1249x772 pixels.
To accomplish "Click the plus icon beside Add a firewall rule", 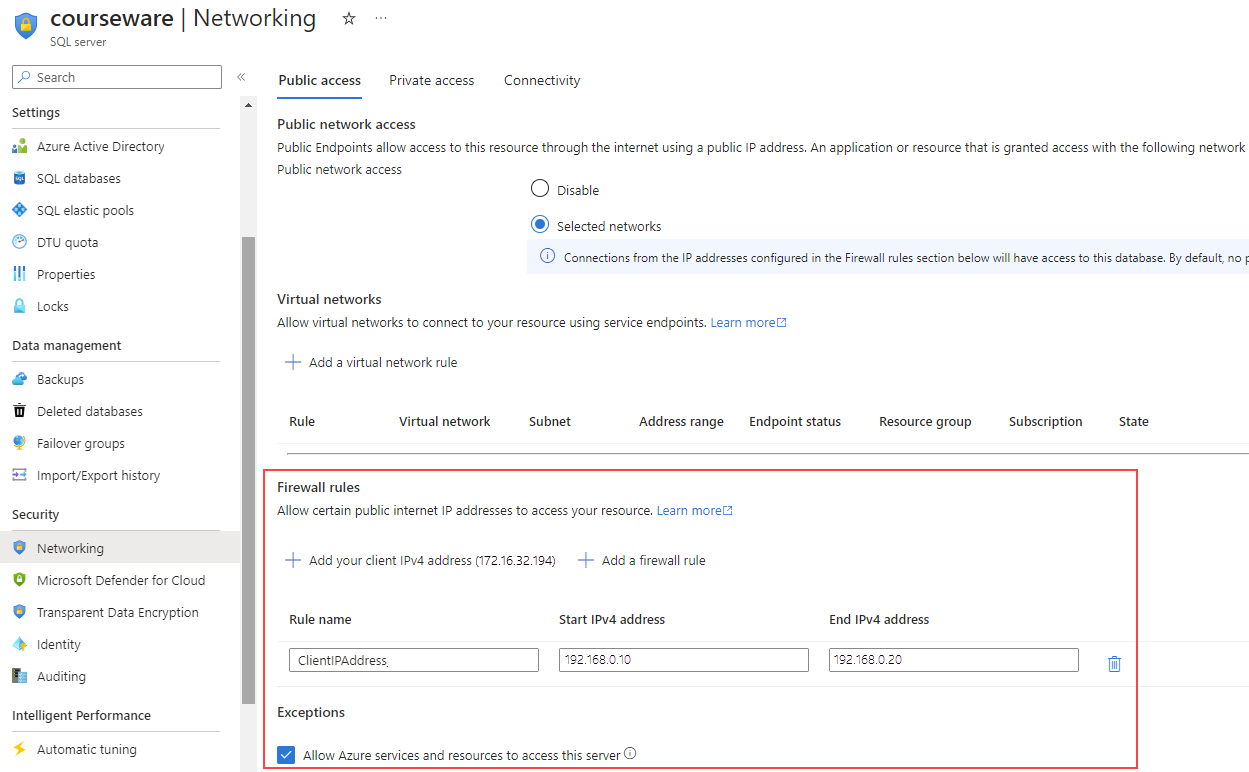I will tap(586, 560).
